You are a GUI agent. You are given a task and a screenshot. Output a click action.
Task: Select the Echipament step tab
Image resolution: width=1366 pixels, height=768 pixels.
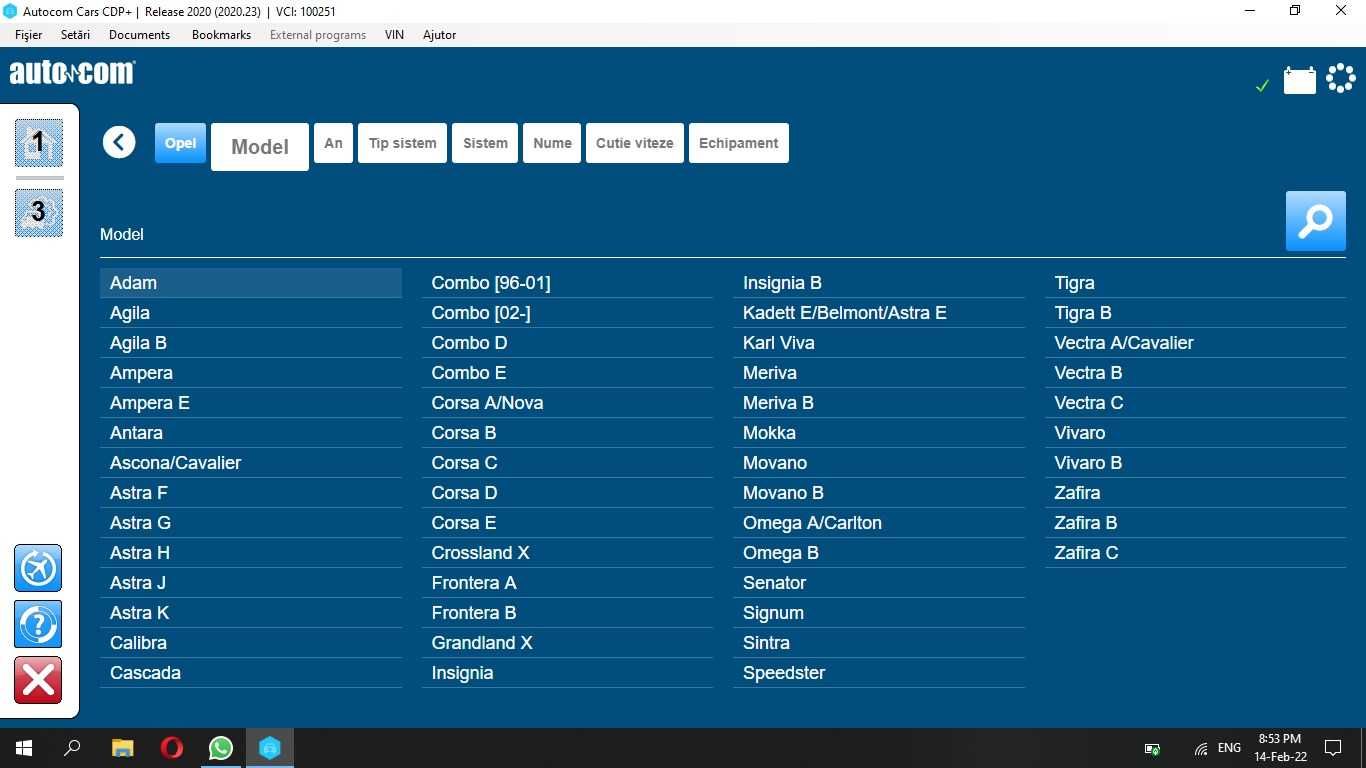739,143
